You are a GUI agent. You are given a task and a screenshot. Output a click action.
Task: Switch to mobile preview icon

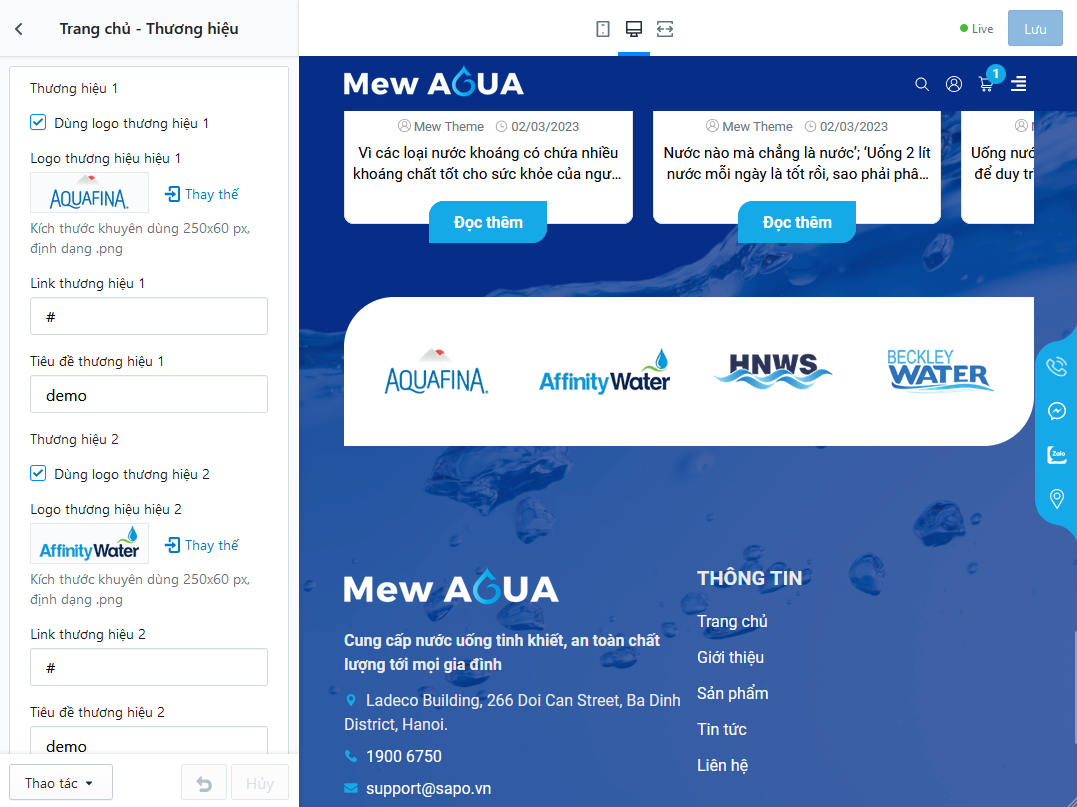[x=602, y=29]
